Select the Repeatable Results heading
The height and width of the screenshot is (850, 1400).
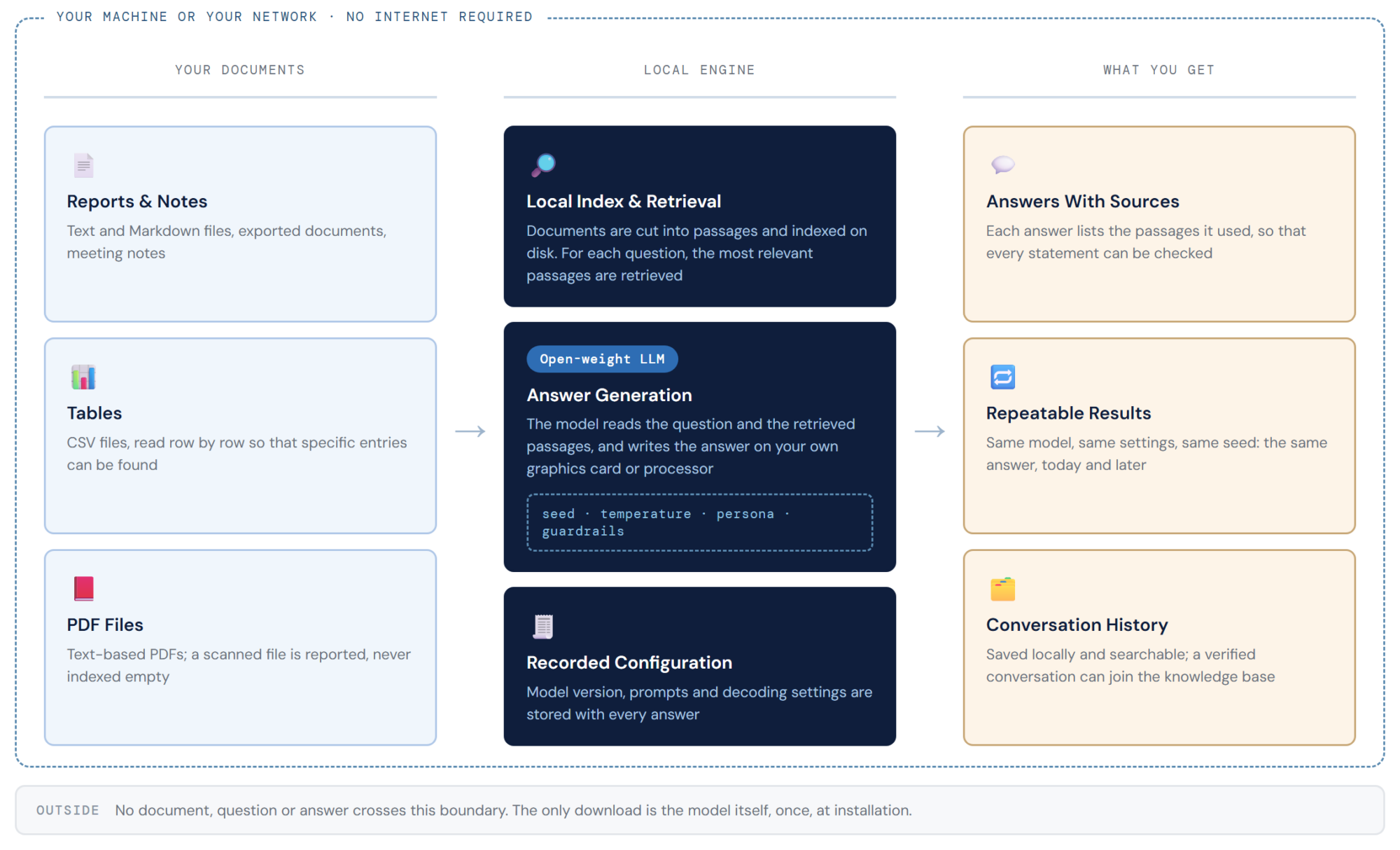click(x=1068, y=413)
